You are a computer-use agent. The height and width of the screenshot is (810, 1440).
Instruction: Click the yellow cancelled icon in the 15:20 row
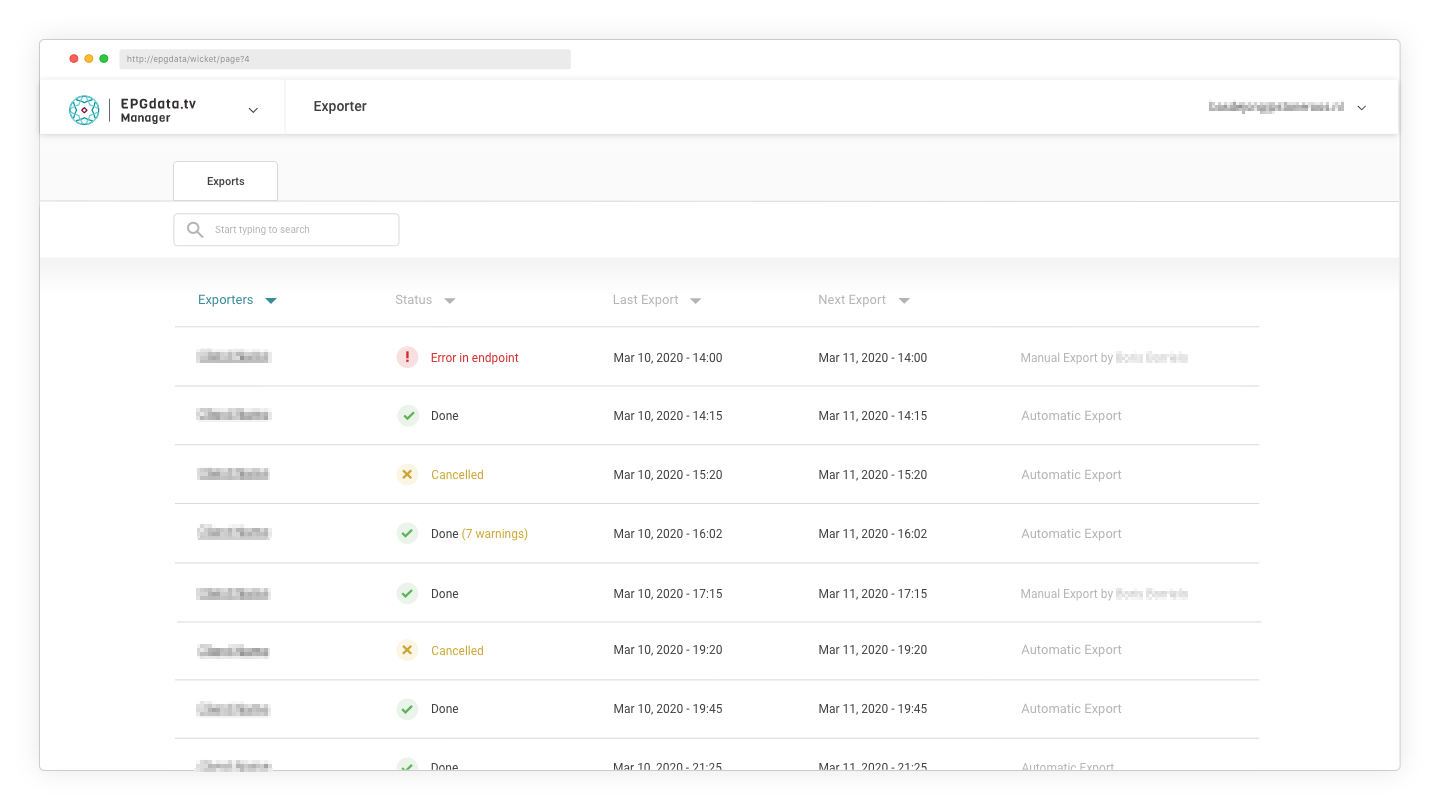click(407, 474)
